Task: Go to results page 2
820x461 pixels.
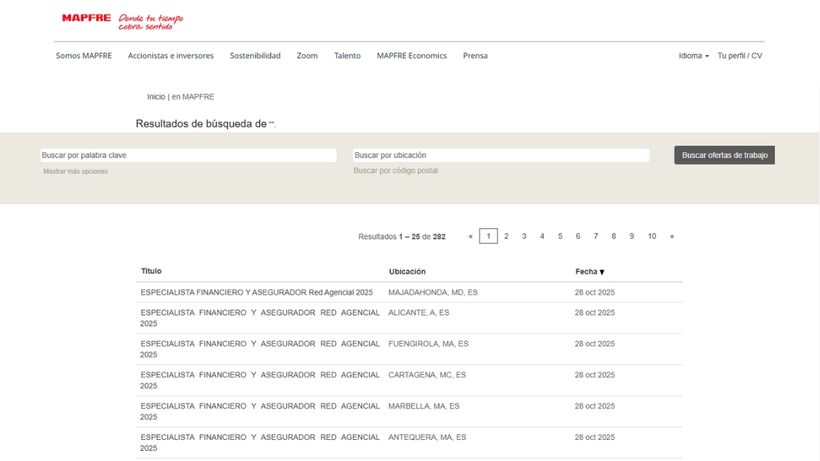Action: click(506, 236)
